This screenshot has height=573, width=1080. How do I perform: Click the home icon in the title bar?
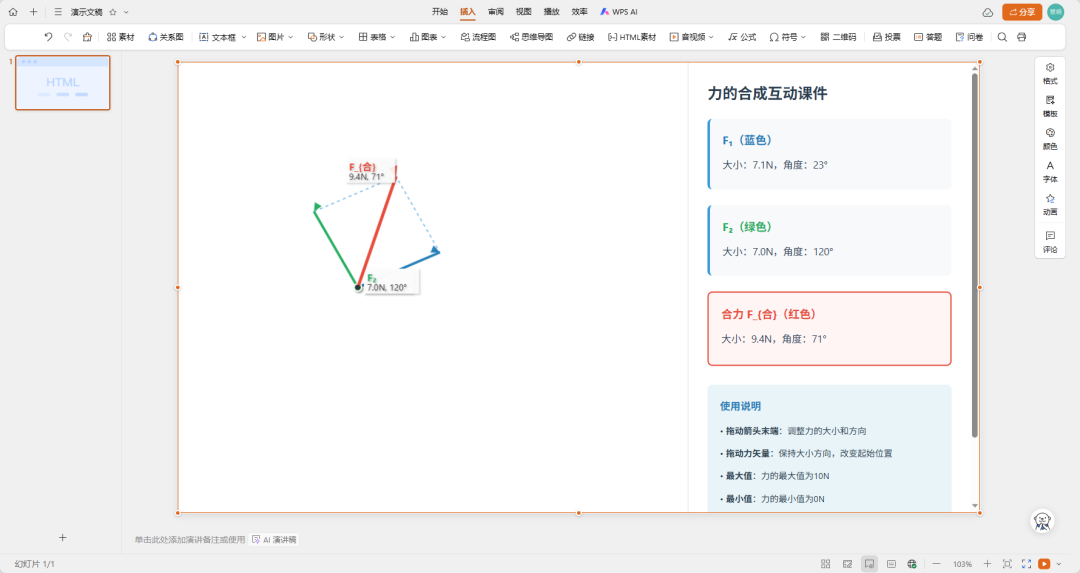coord(13,12)
